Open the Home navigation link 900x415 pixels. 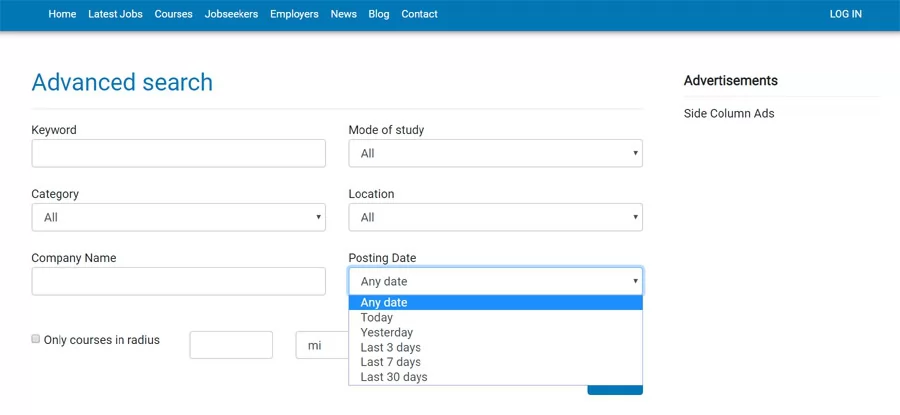click(62, 14)
